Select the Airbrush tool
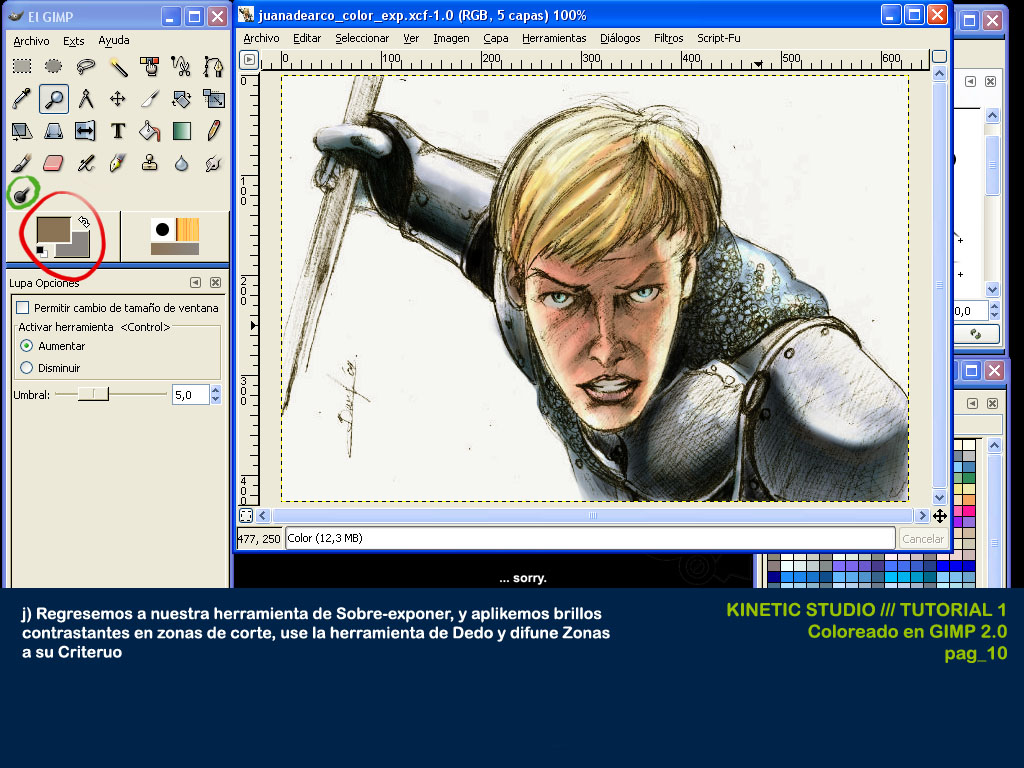The height and width of the screenshot is (768, 1024). coord(86,163)
